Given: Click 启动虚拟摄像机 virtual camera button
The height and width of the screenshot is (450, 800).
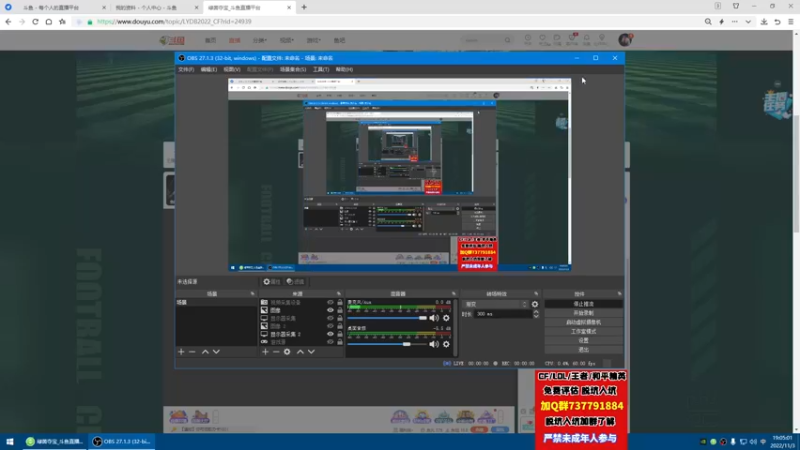Looking at the screenshot, I should pos(584,322).
